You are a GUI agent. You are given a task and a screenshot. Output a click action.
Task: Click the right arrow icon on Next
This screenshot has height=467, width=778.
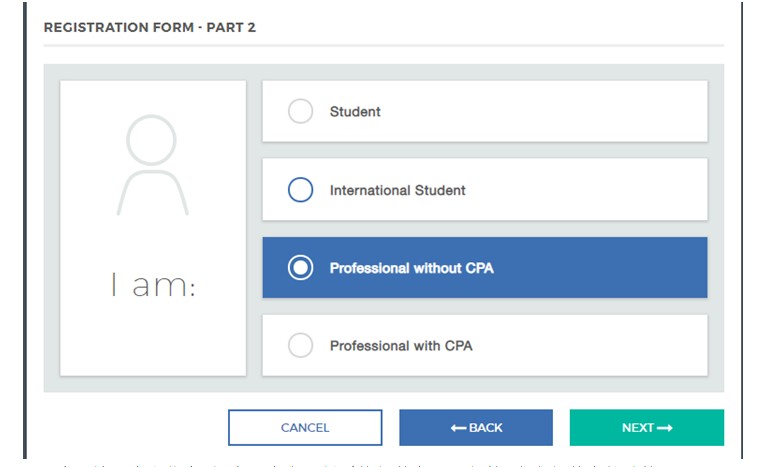pyautogui.click(x=665, y=428)
